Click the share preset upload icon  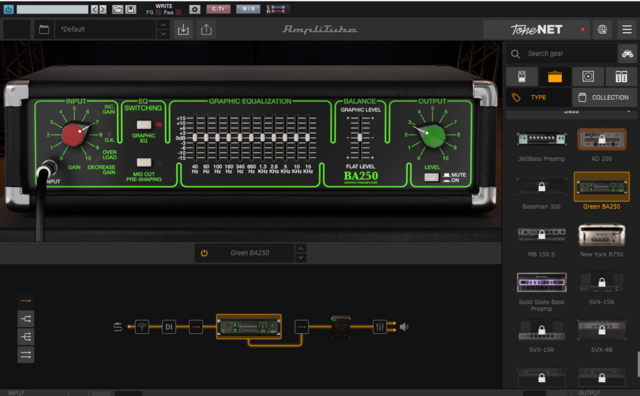tap(206, 29)
